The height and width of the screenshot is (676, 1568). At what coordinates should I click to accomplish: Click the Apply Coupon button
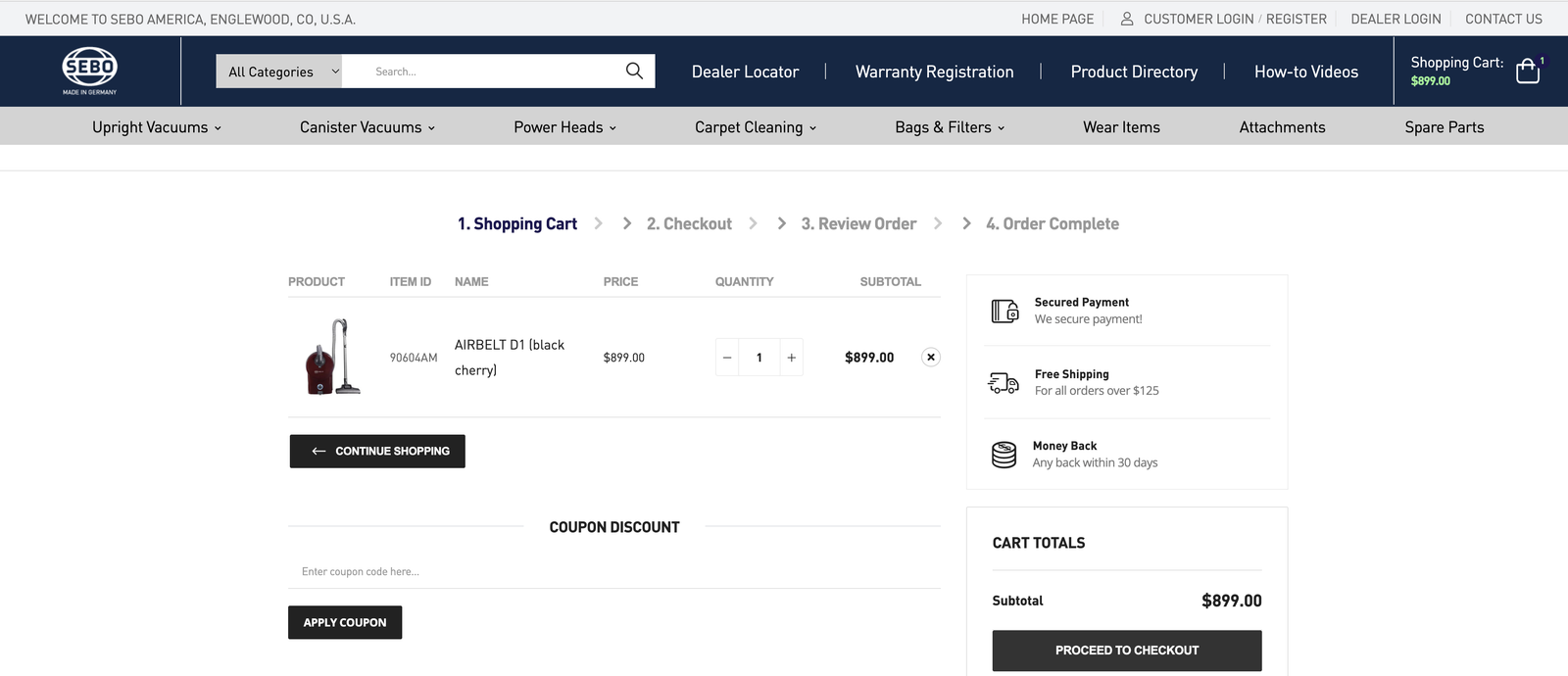[x=345, y=623]
